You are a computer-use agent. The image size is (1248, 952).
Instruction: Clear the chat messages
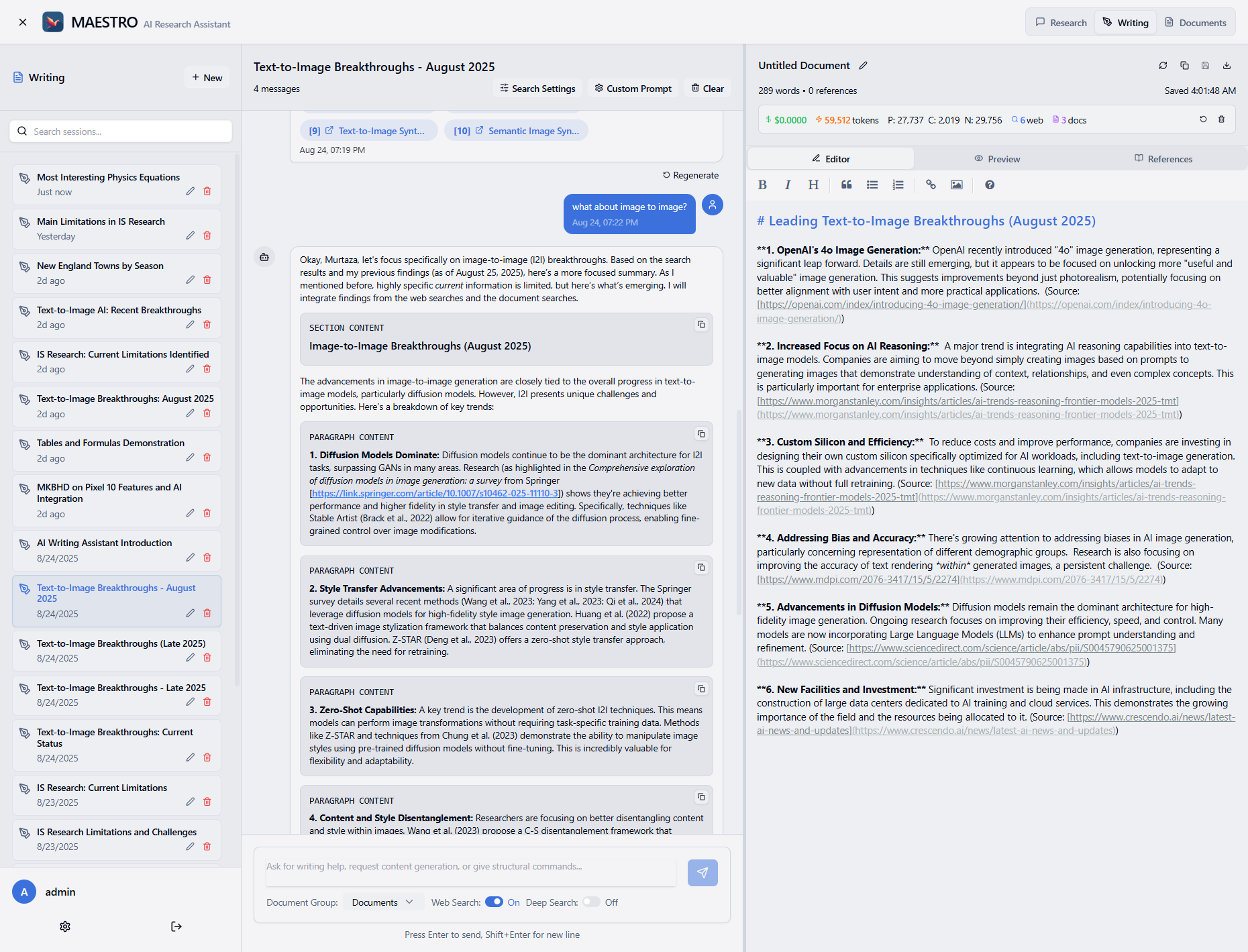click(708, 89)
